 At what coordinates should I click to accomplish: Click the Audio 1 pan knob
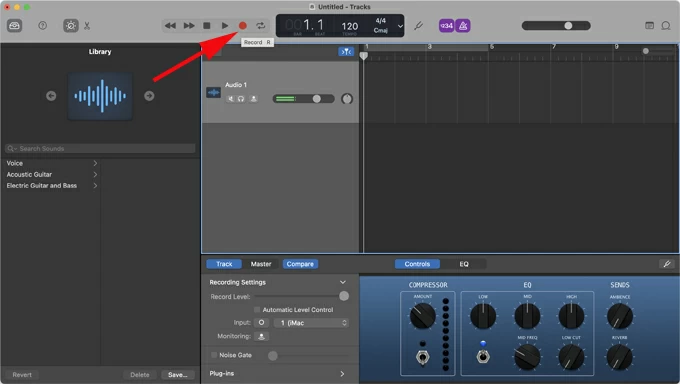(347, 99)
